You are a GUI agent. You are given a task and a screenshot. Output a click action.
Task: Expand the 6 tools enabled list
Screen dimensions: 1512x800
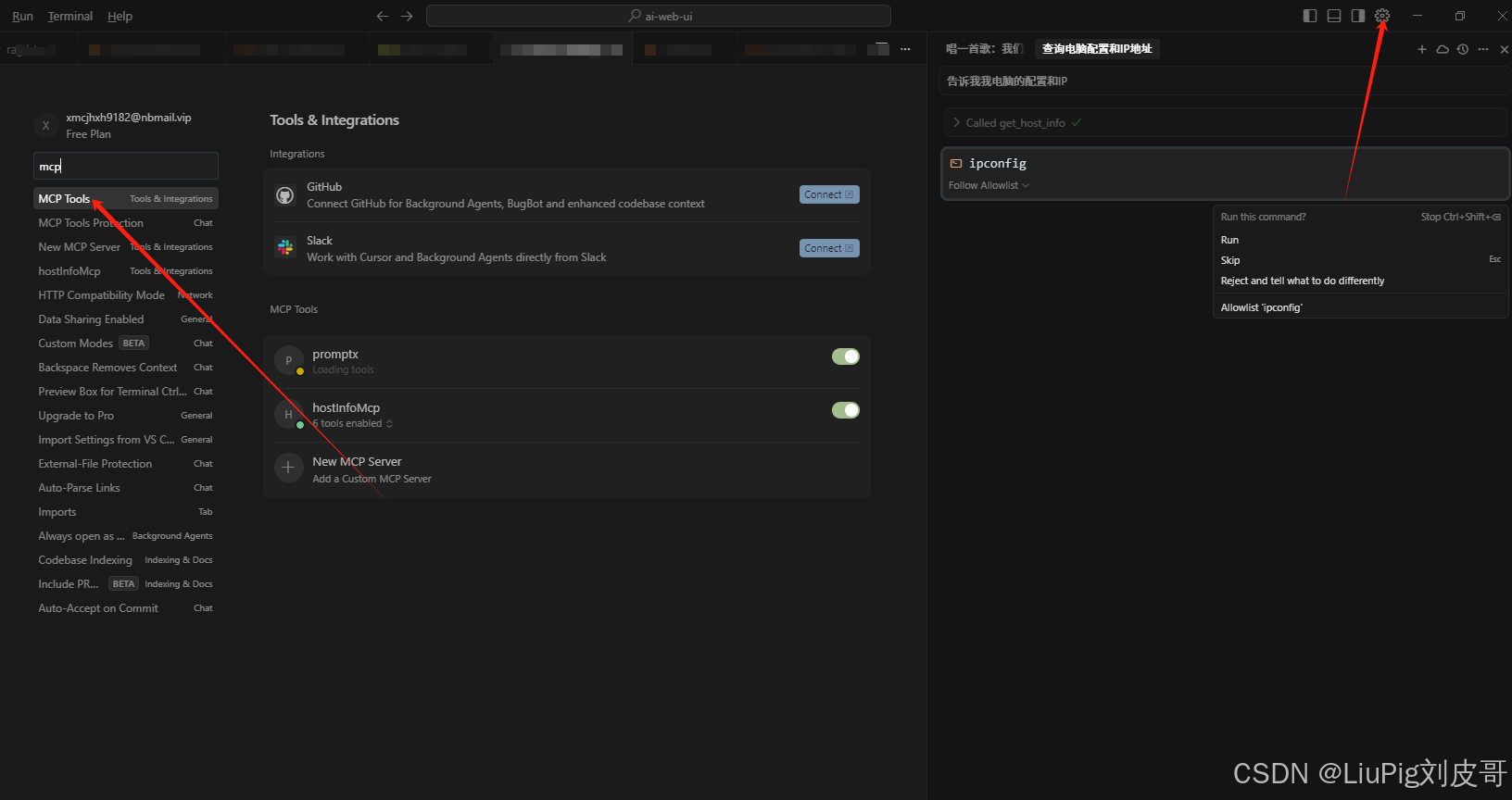coord(352,423)
